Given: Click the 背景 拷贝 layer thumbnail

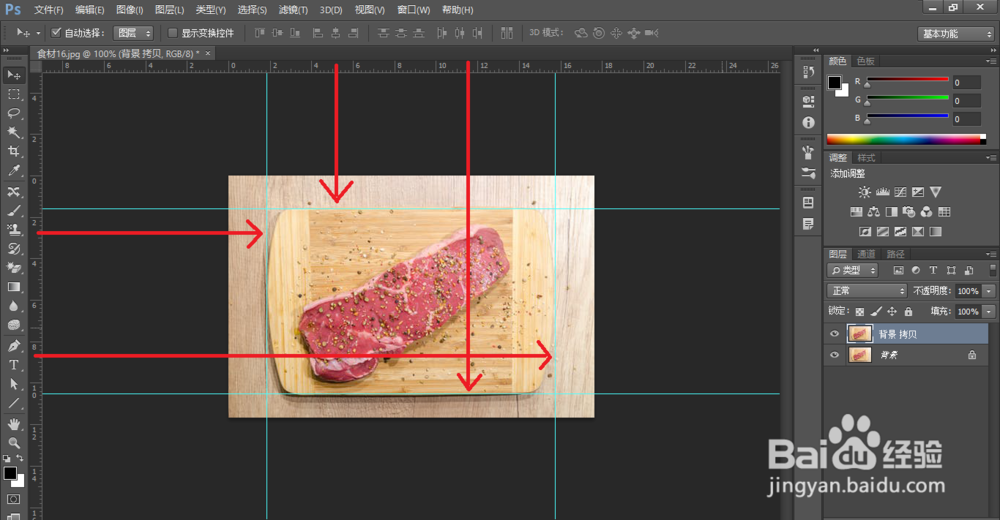Looking at the screenshot, I should pos(859,334).
